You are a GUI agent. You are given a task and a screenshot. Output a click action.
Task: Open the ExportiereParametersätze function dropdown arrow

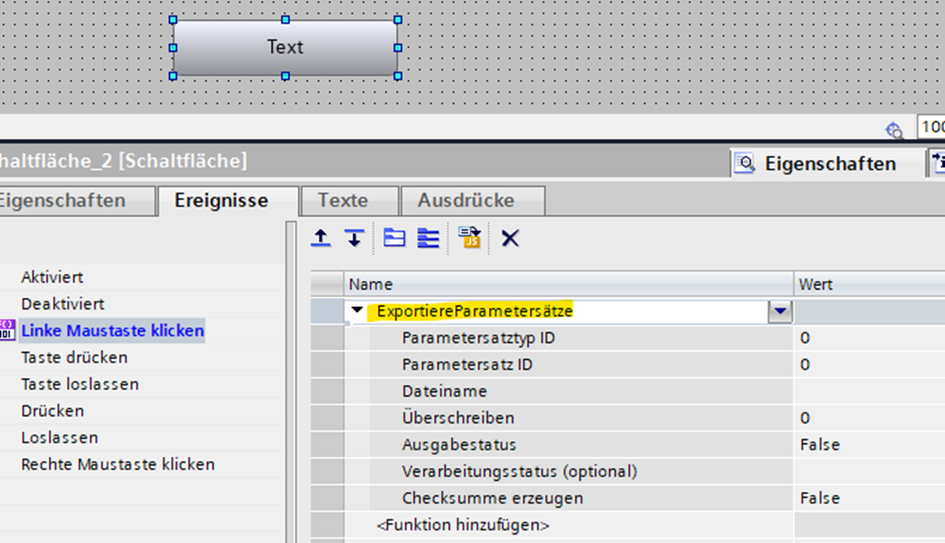click(x=780, y=311)
